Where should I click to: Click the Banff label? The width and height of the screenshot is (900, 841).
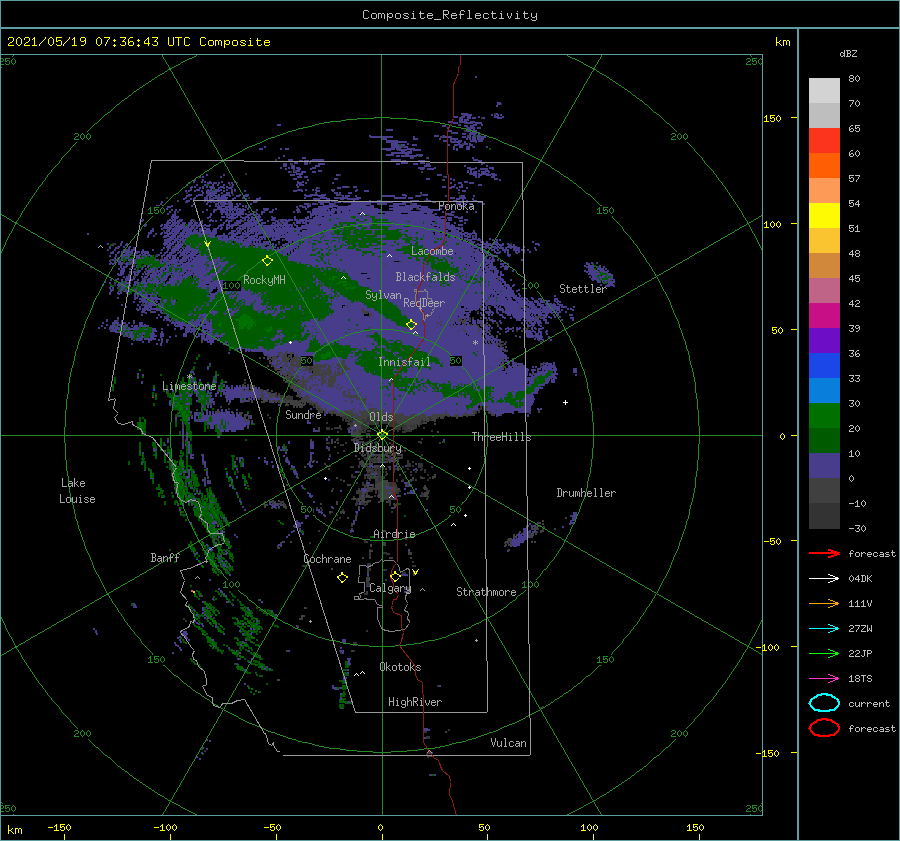(165, 557)
